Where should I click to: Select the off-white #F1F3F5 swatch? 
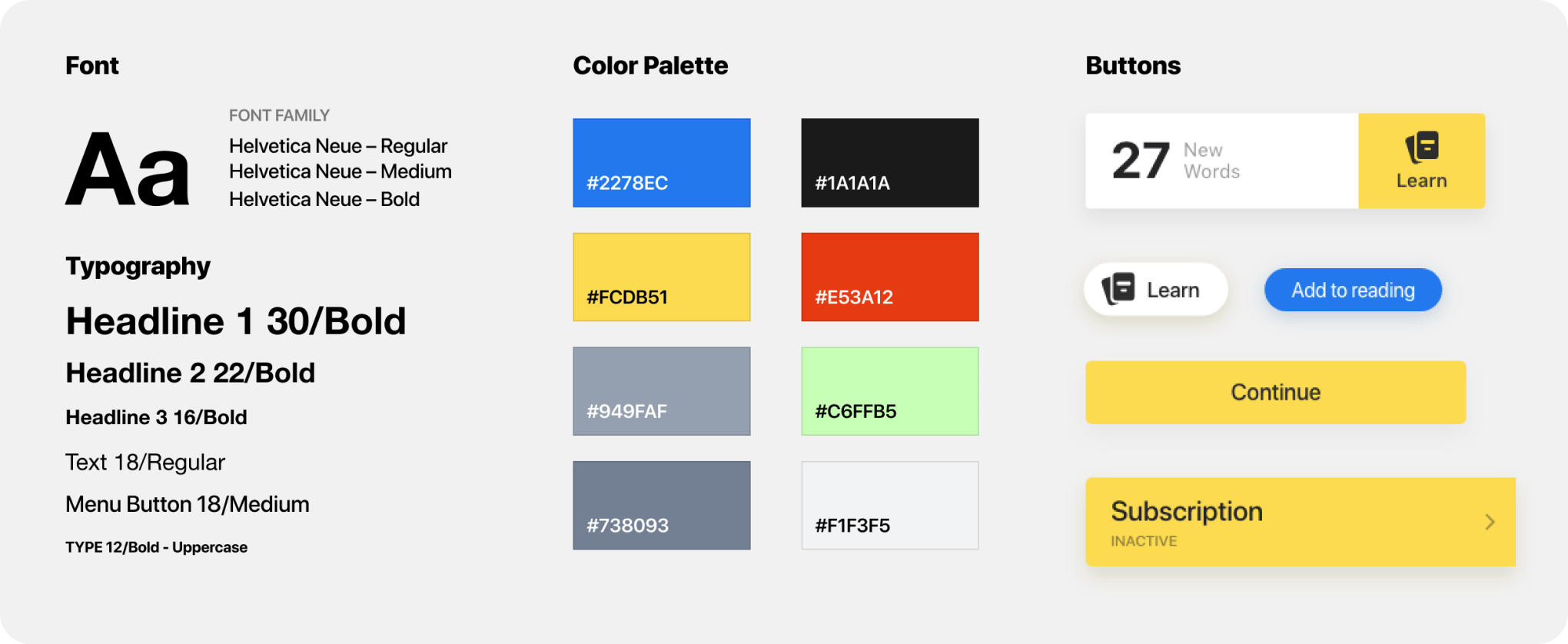click(889, 505)
